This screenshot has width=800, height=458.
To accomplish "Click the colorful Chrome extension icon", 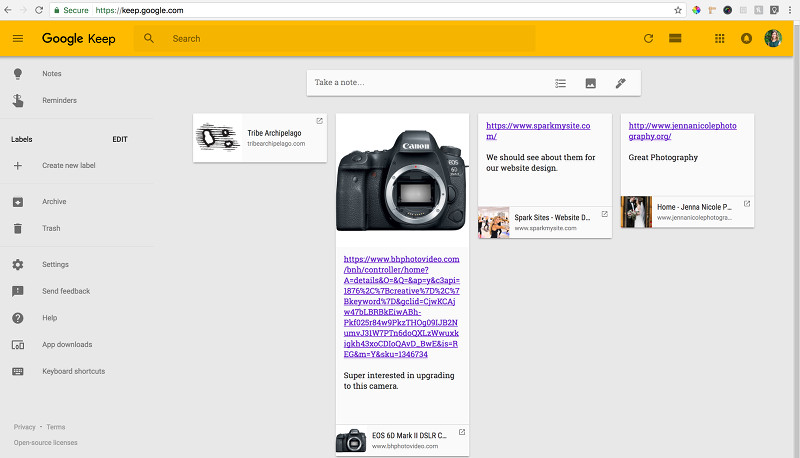I will [696, 10].
